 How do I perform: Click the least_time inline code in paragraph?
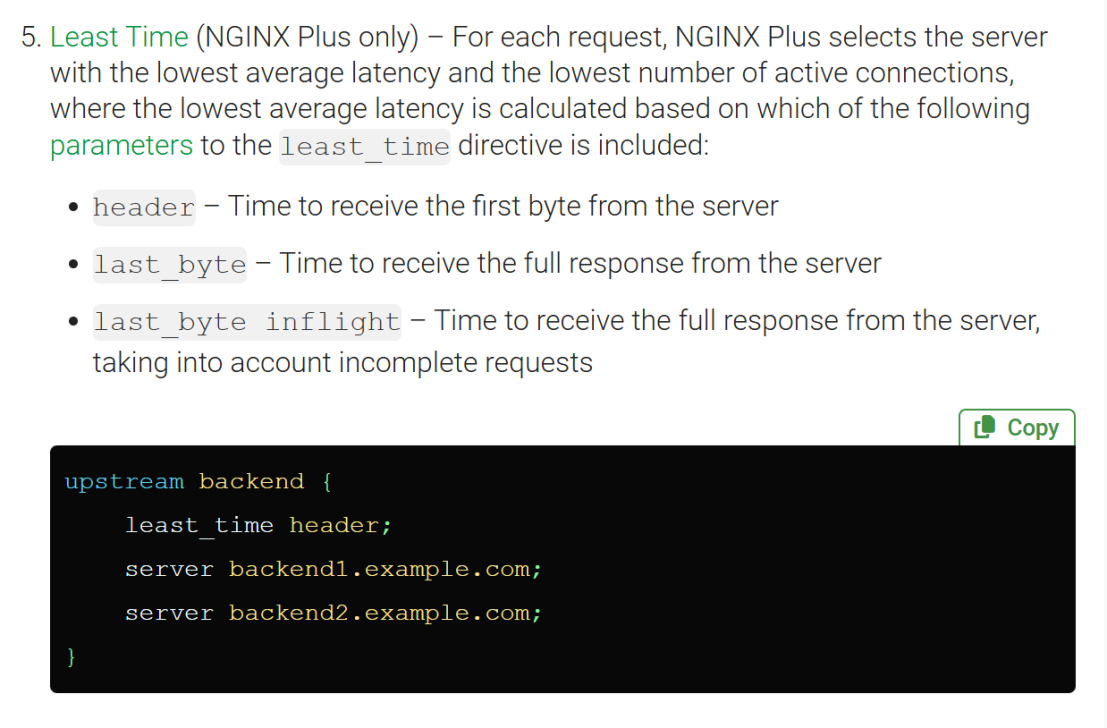click(x=364, y=146)
